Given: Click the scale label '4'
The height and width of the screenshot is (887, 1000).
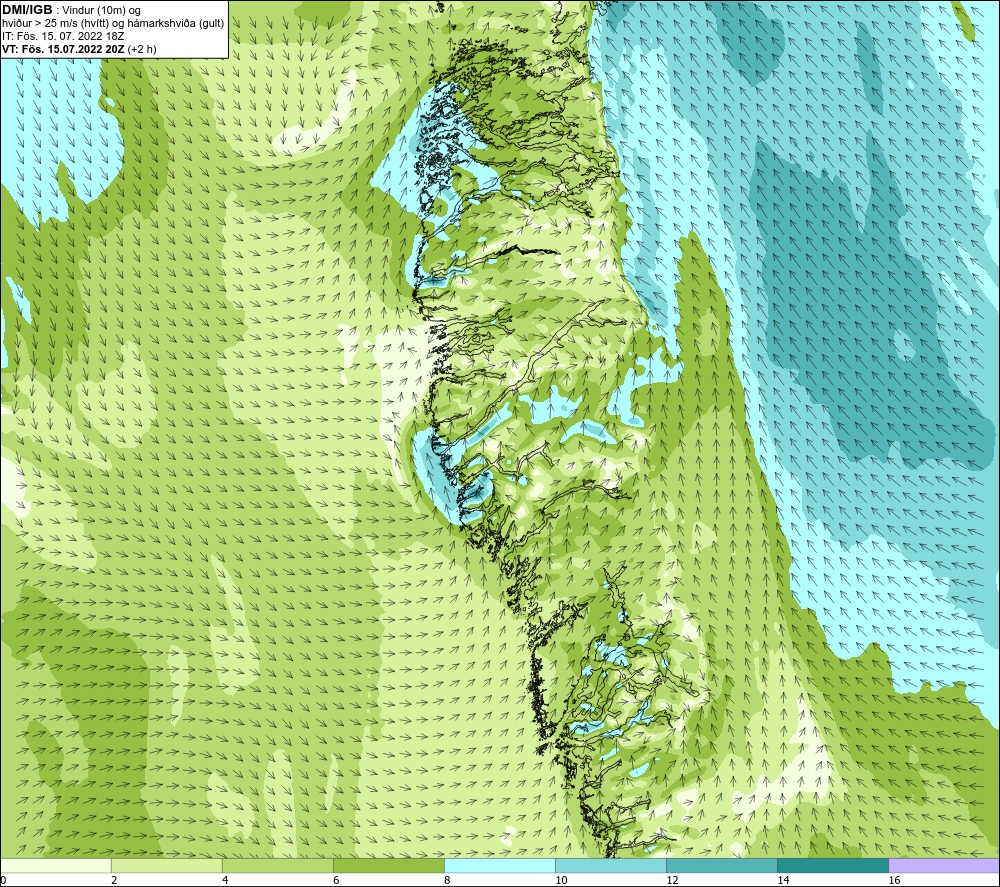Looking at the screenshot, I should [x=225, y=881].
